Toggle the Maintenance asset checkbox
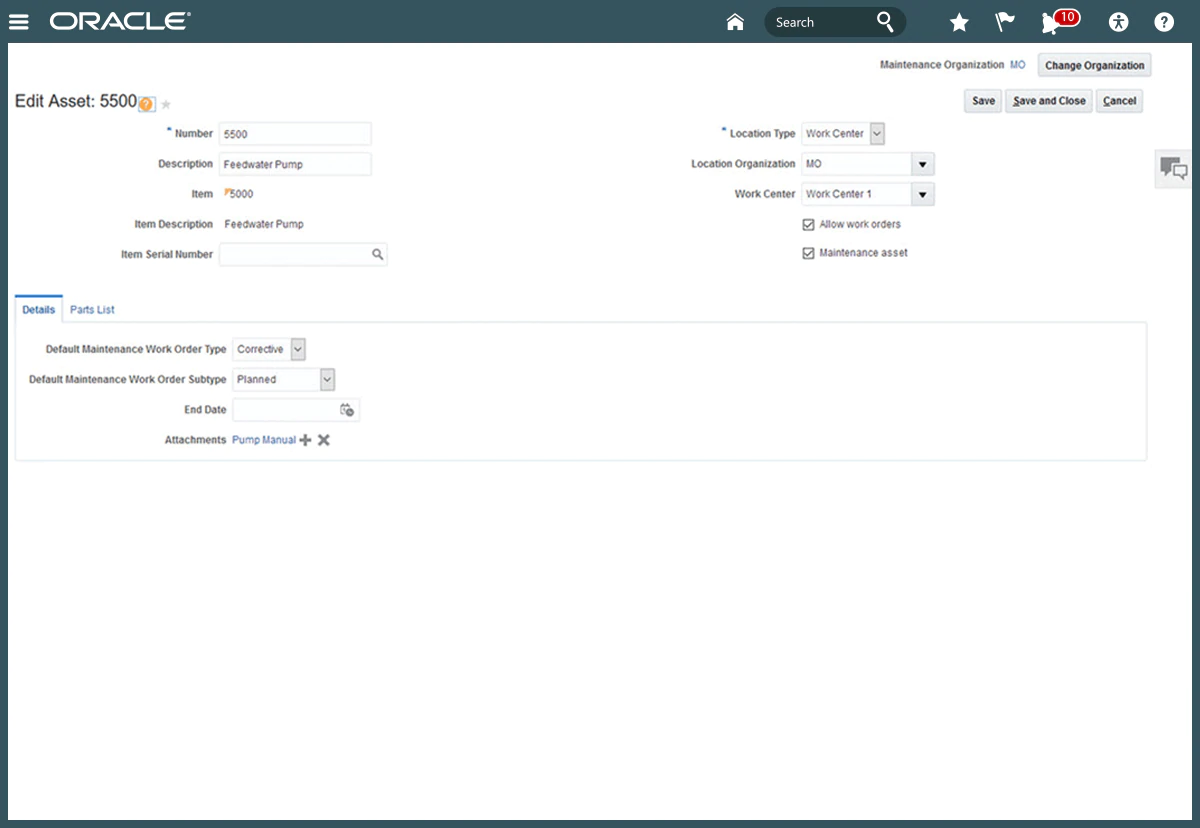This screenshot has height=828, width=1200. tap(809, 254)
